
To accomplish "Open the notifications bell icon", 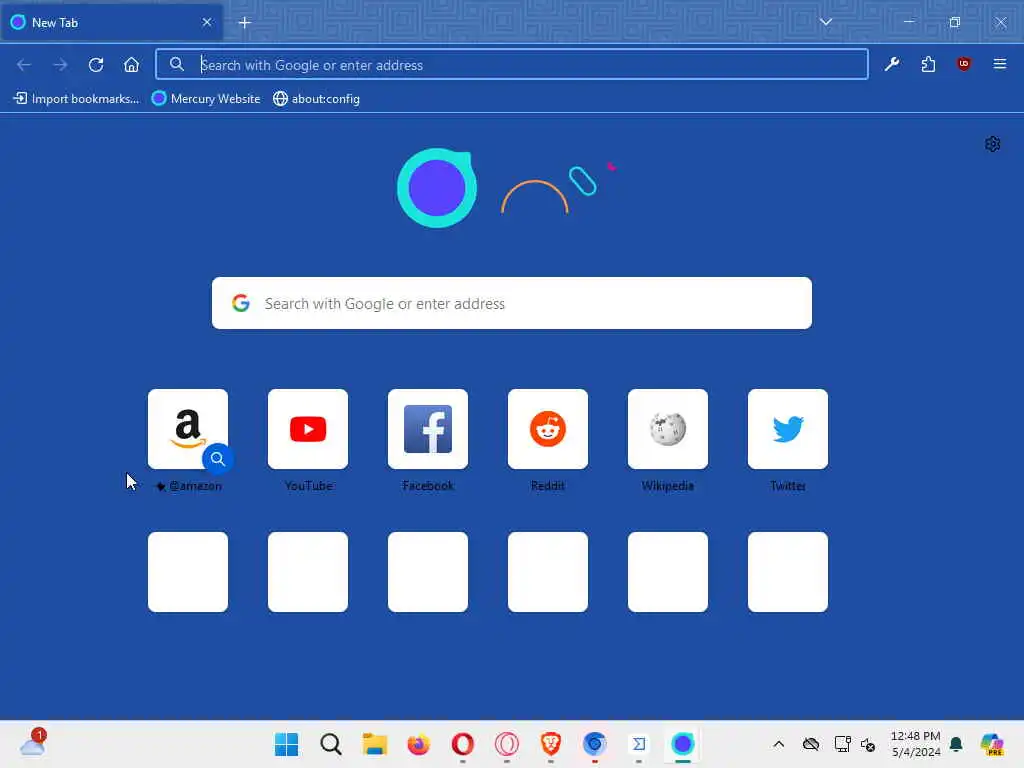I will tap(956, 744).
